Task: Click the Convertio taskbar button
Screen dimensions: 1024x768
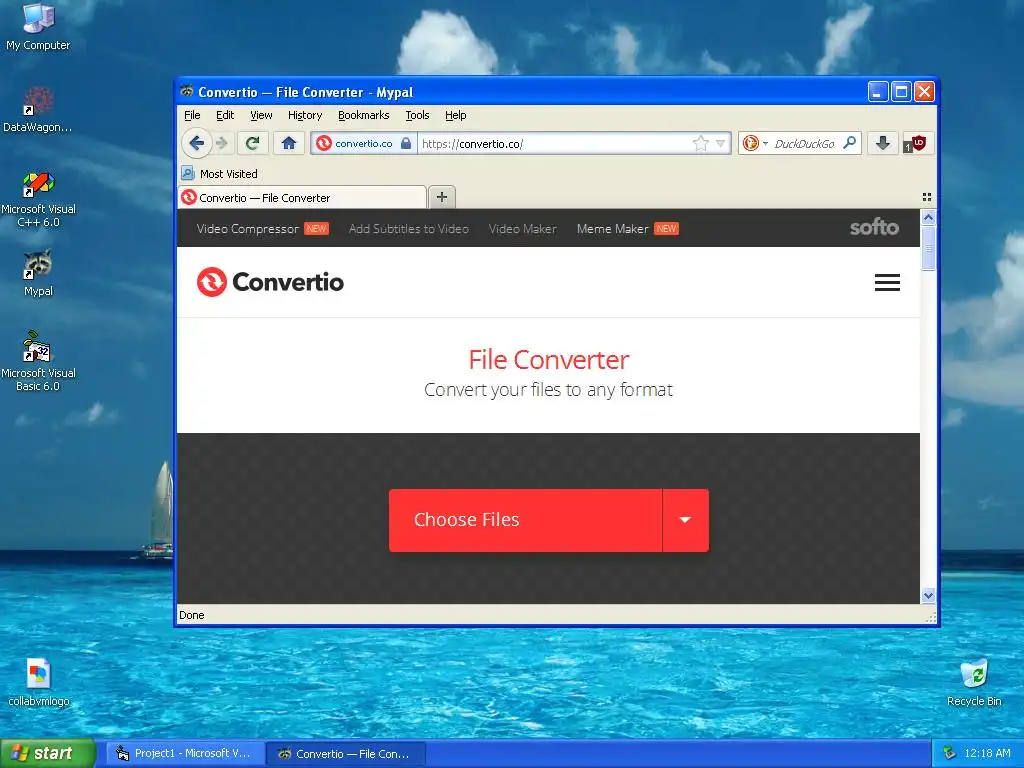Action: pos(346,753)
